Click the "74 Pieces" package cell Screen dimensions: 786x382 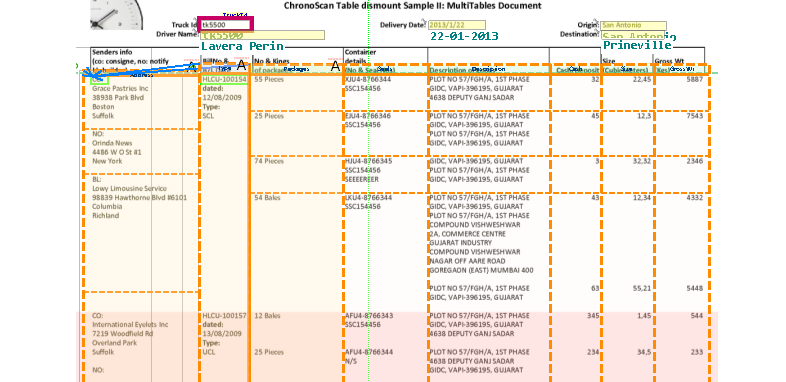click(x=269, y=161)
